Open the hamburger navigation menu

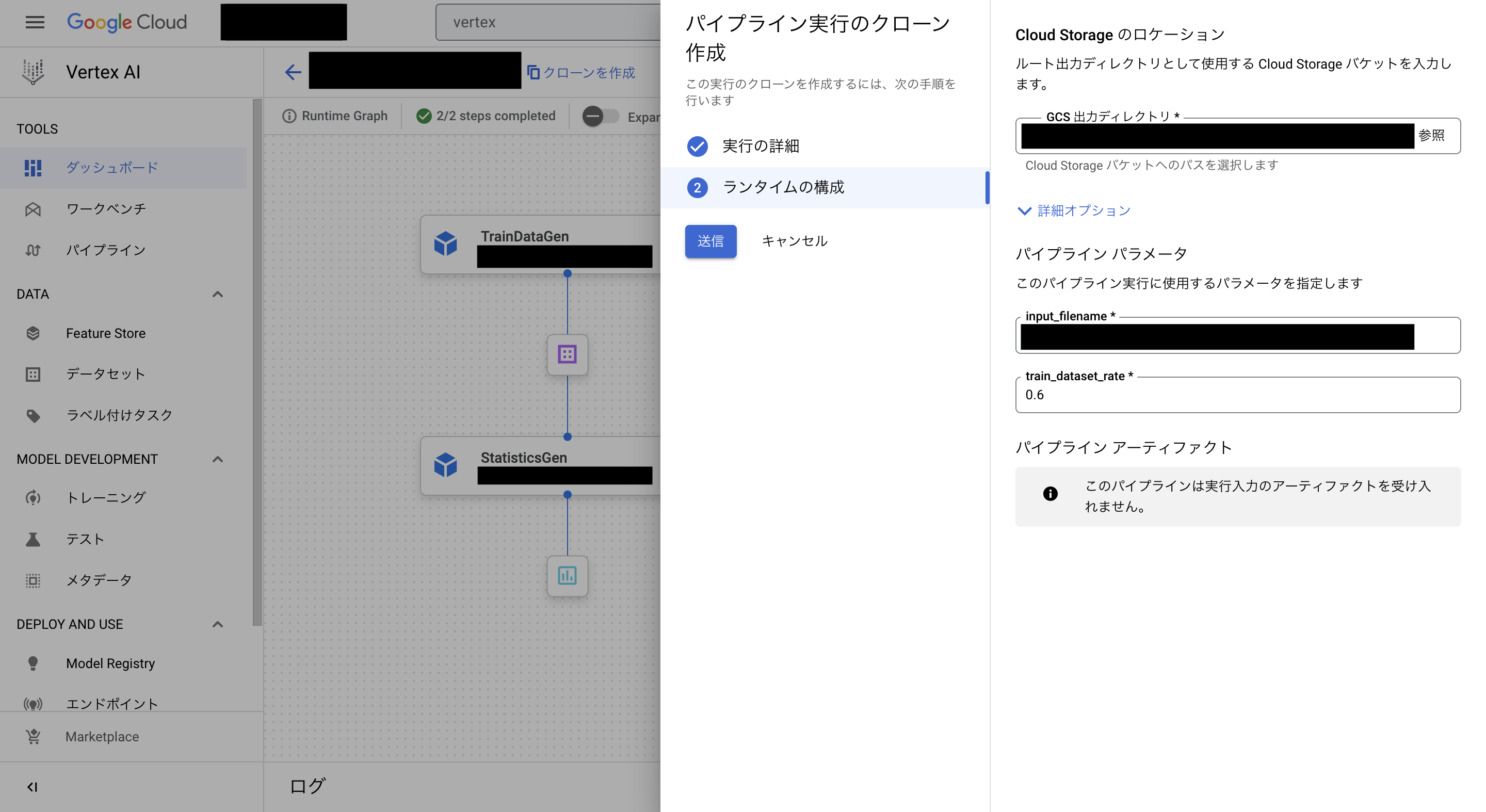pos(35,22)
